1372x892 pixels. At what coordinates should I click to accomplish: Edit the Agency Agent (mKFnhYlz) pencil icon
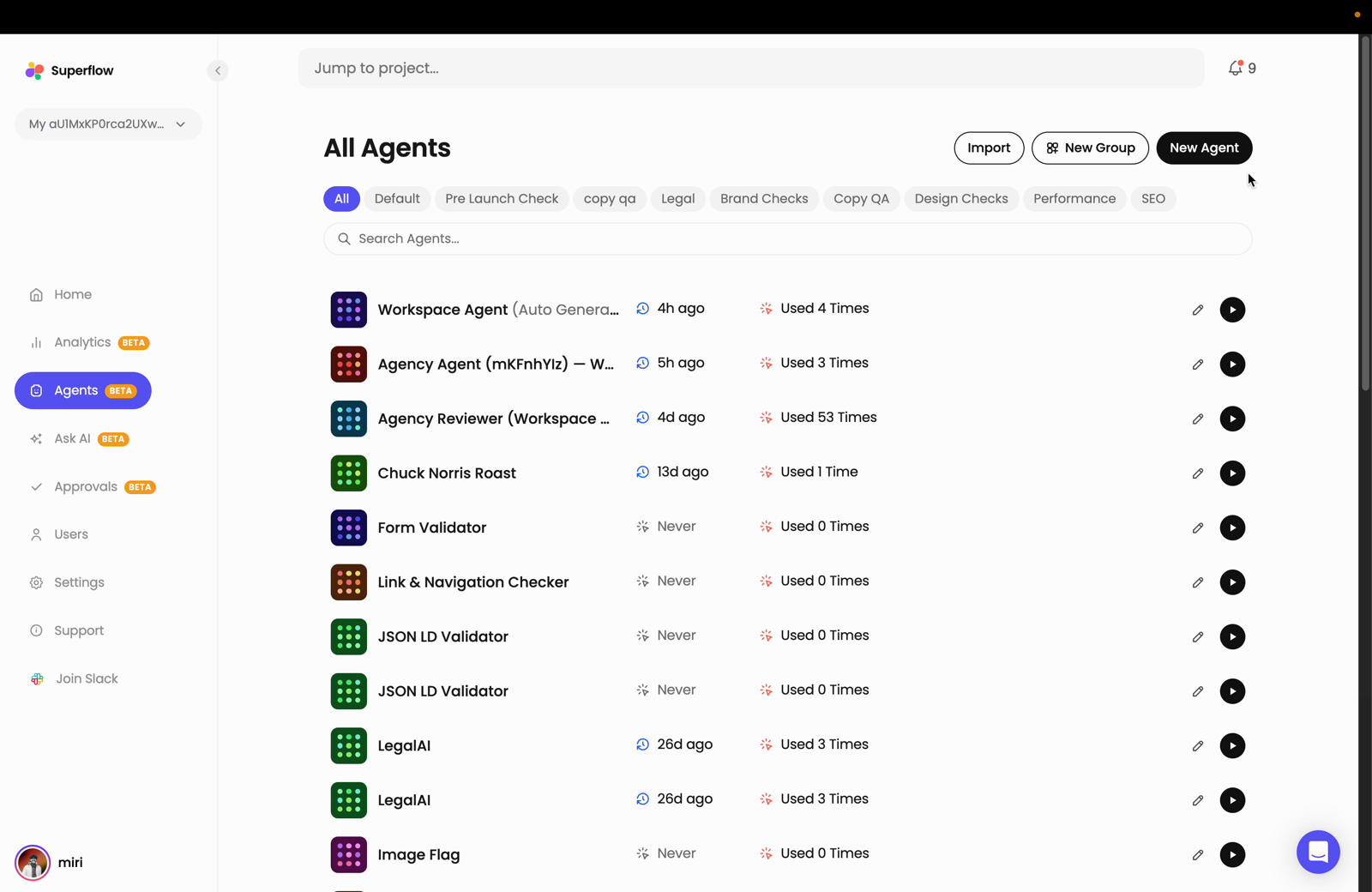(1198, 365)
